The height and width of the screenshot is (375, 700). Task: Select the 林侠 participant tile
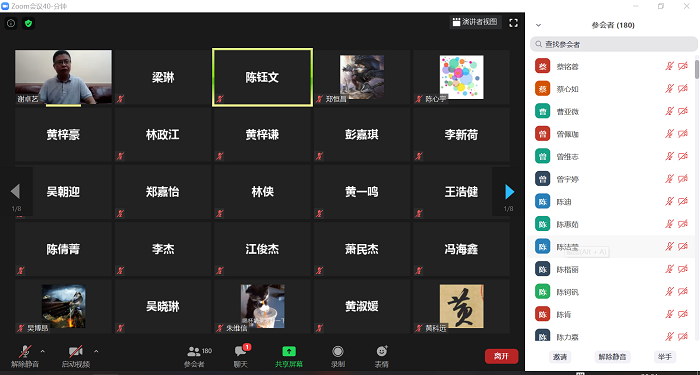coord(262,192)
